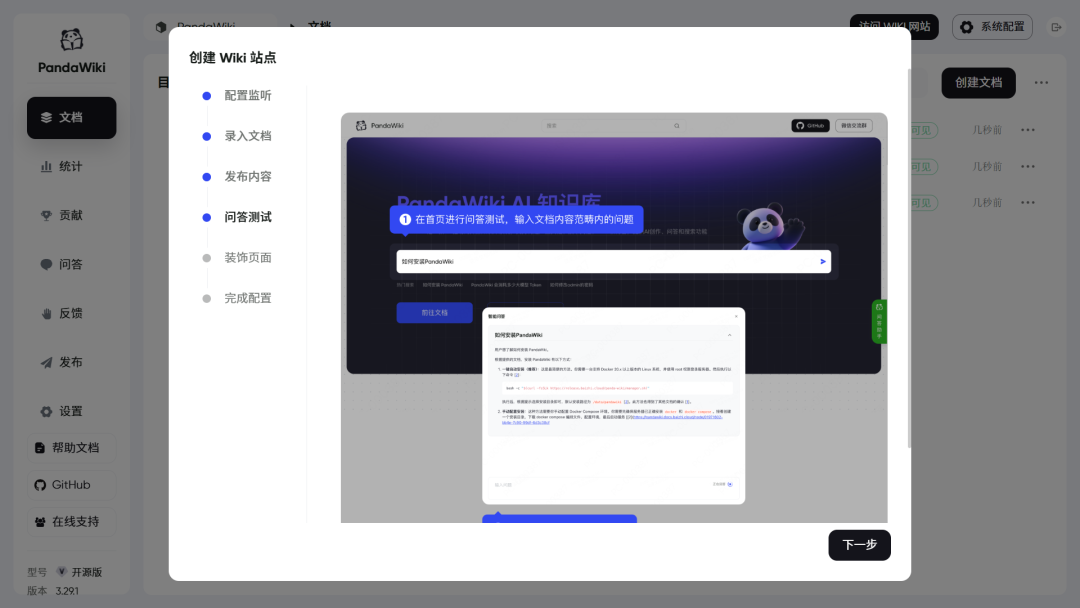Select the 发布内容 step
Screen dimensions: 1080x608
237,177
